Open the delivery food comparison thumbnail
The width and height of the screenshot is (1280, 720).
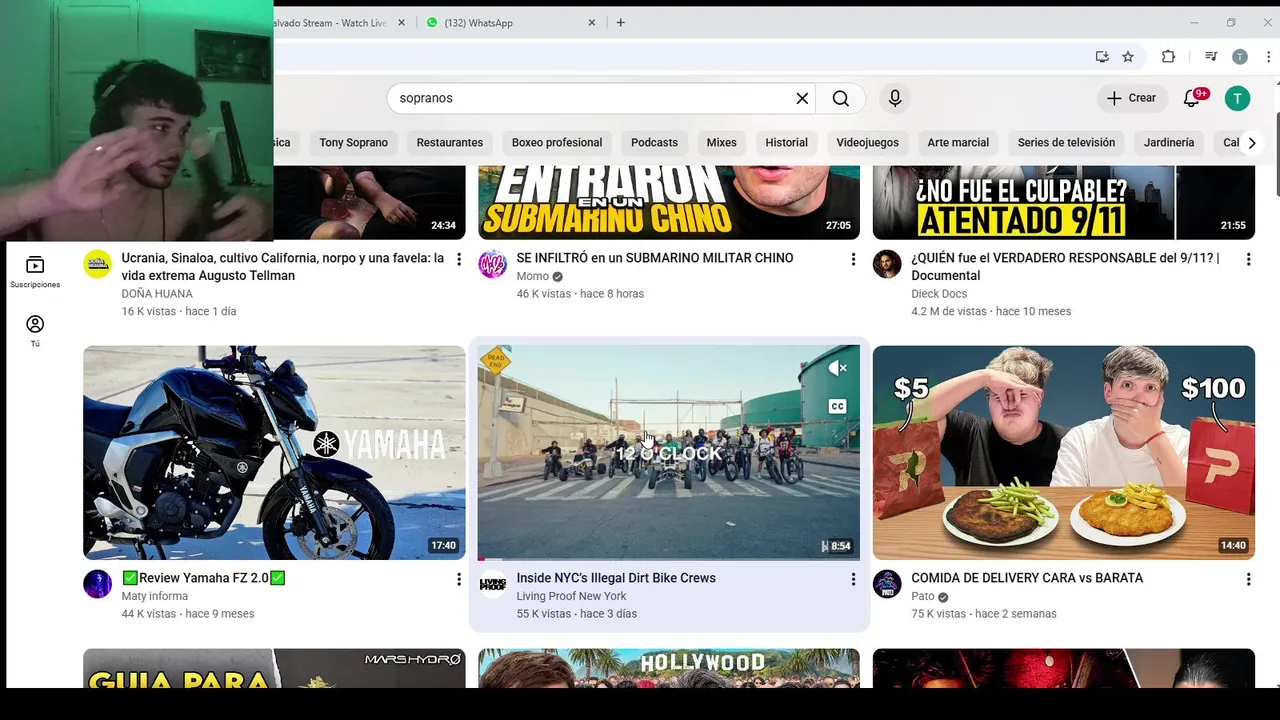1063,452
